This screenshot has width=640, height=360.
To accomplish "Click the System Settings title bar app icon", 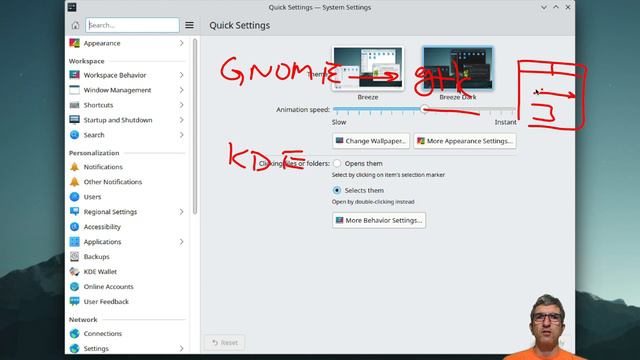I will point(72,7).
